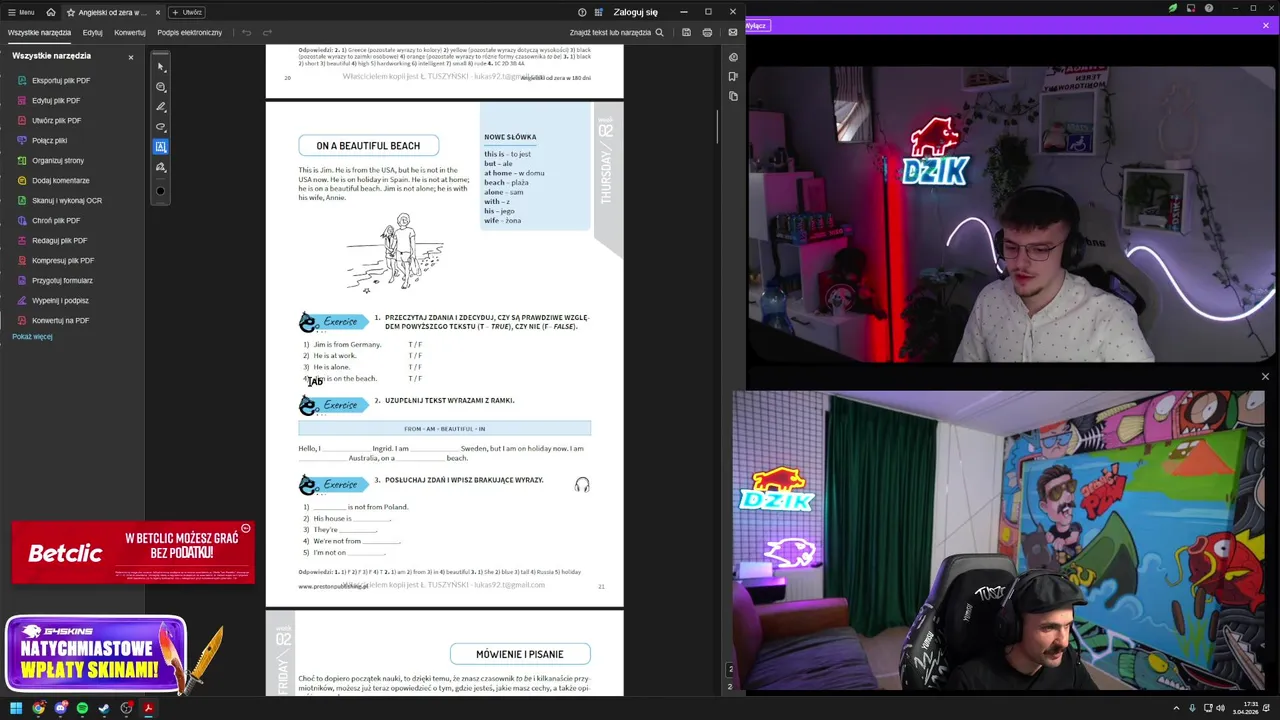Show hidden tray icons chevron
This screenshot has width=1280, height=720.
[1178, 708]
